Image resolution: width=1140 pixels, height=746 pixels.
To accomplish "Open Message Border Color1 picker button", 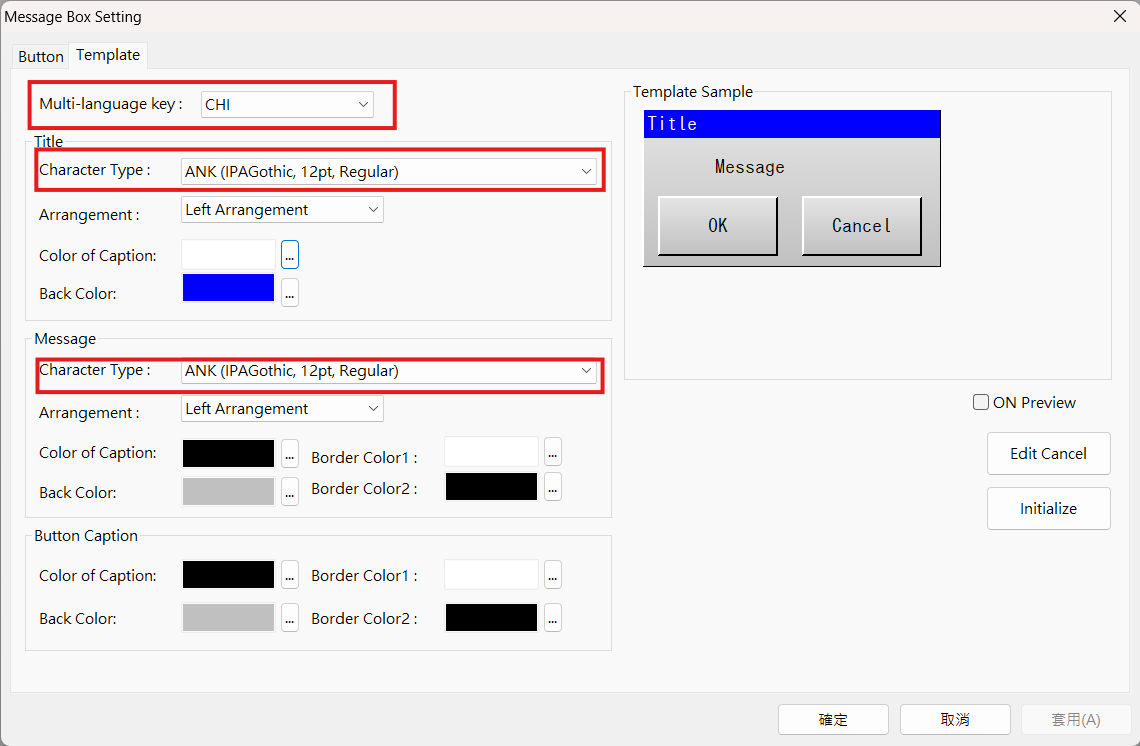I will pos(553,452).
